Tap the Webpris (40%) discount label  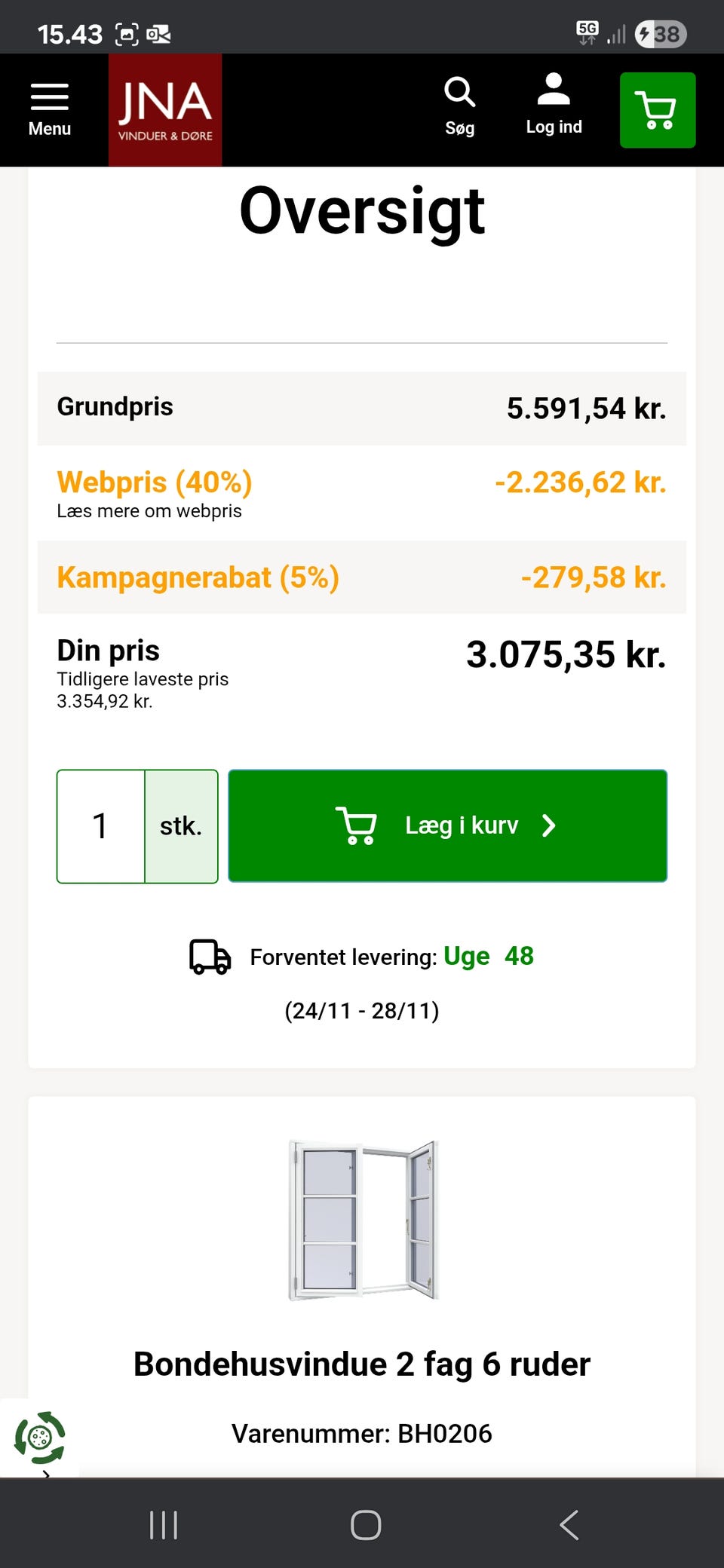[x=155, y=482]
